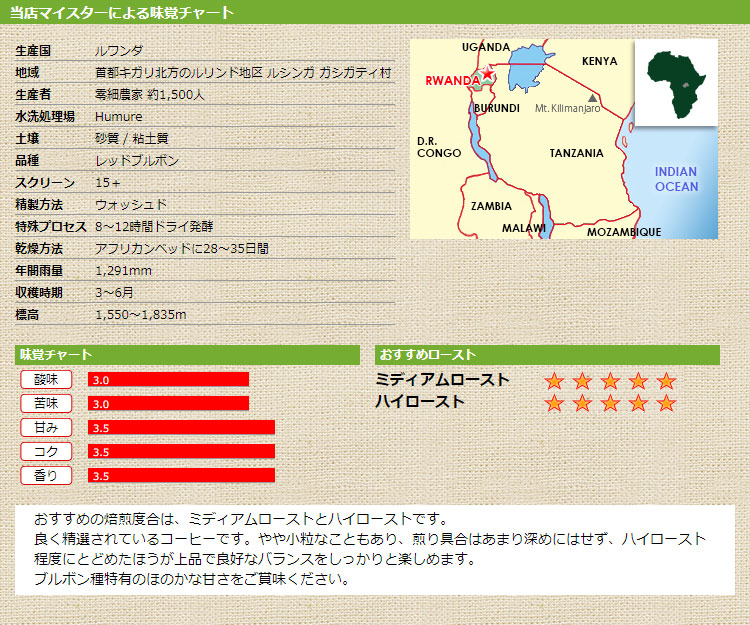
Task: Click last star of ハイロースト rating
Action: [x=666, y=403]
